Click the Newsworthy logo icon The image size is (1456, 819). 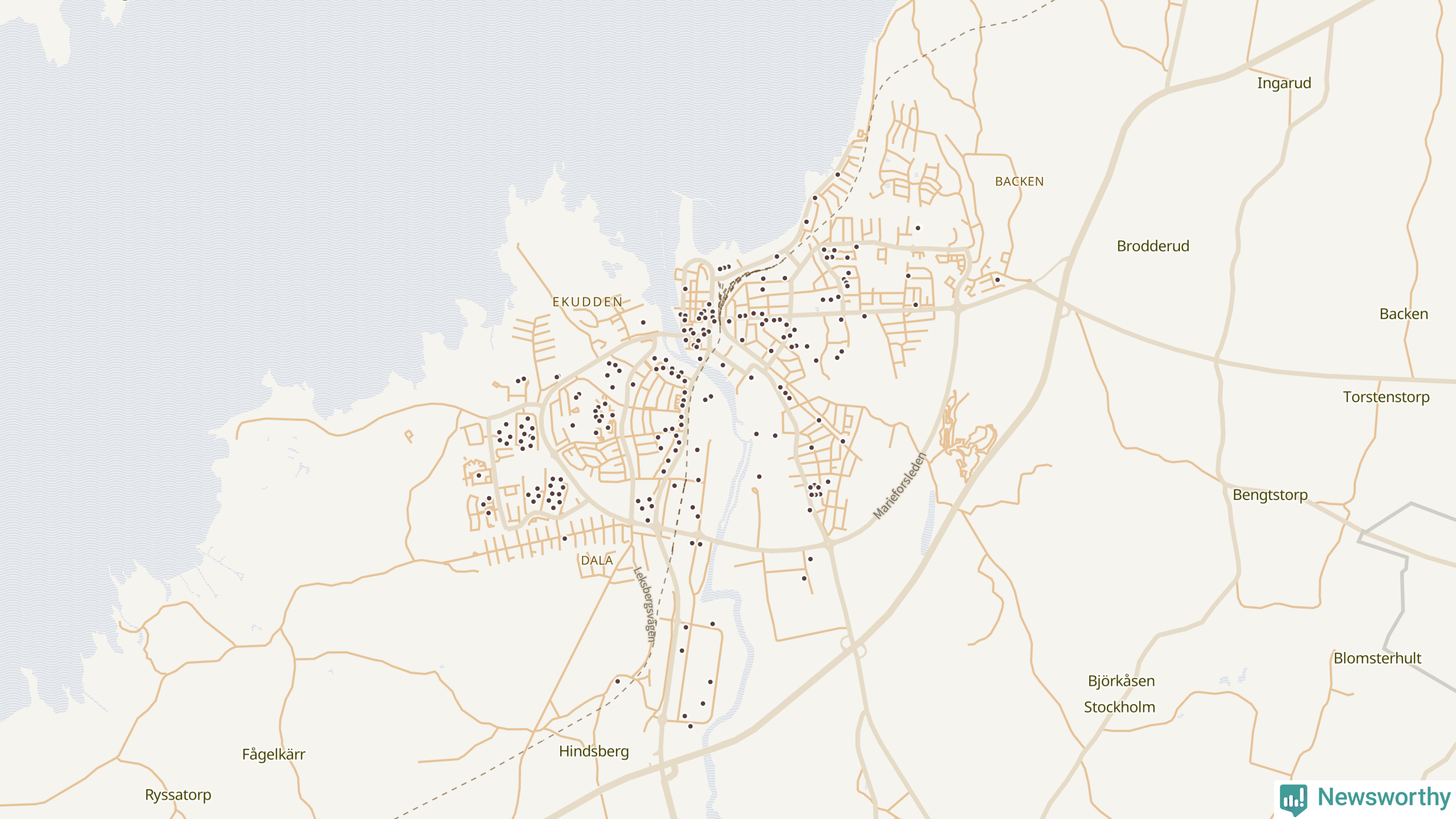1293,799
